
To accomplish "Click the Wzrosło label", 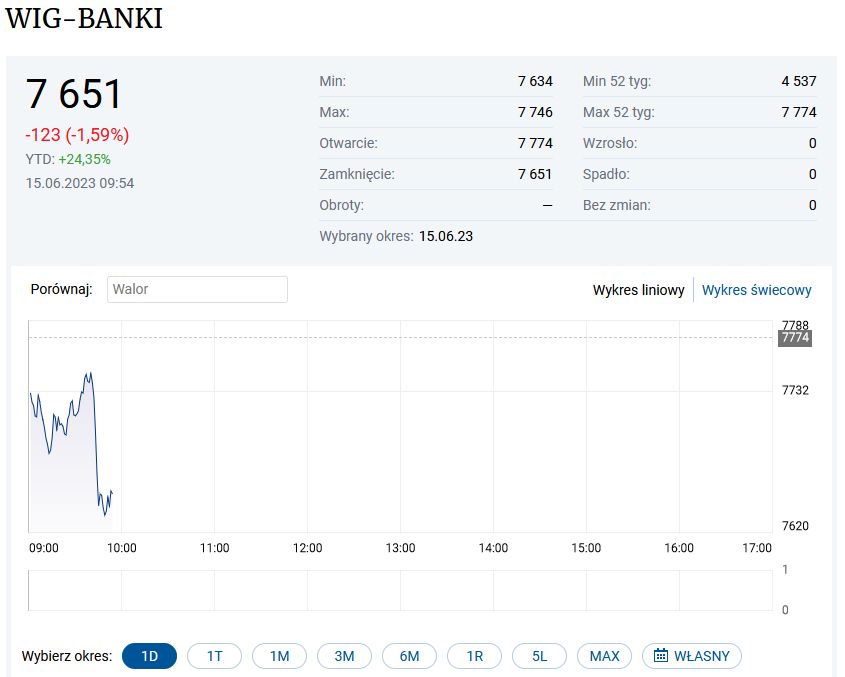I will tap(610, 143).
